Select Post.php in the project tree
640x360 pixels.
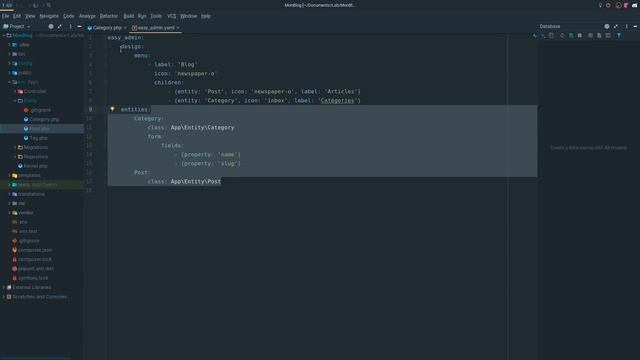[x=39, y=129]
